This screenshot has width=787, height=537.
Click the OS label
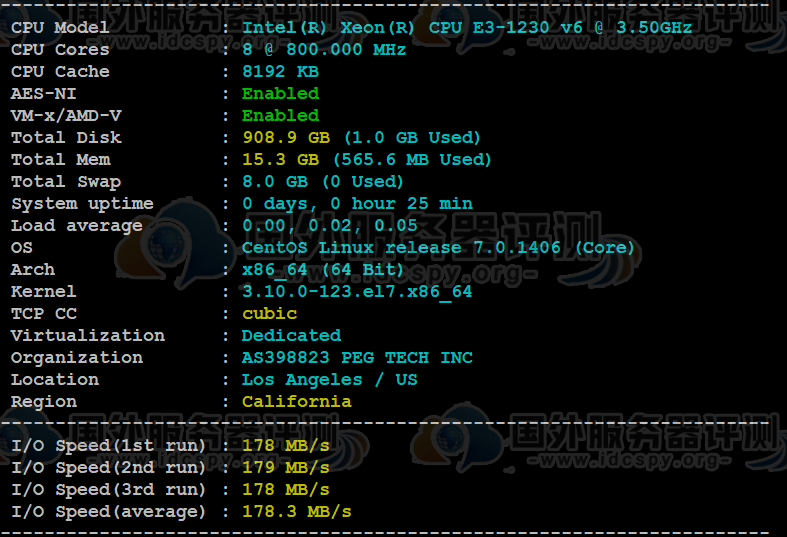[x=22, y=248]
